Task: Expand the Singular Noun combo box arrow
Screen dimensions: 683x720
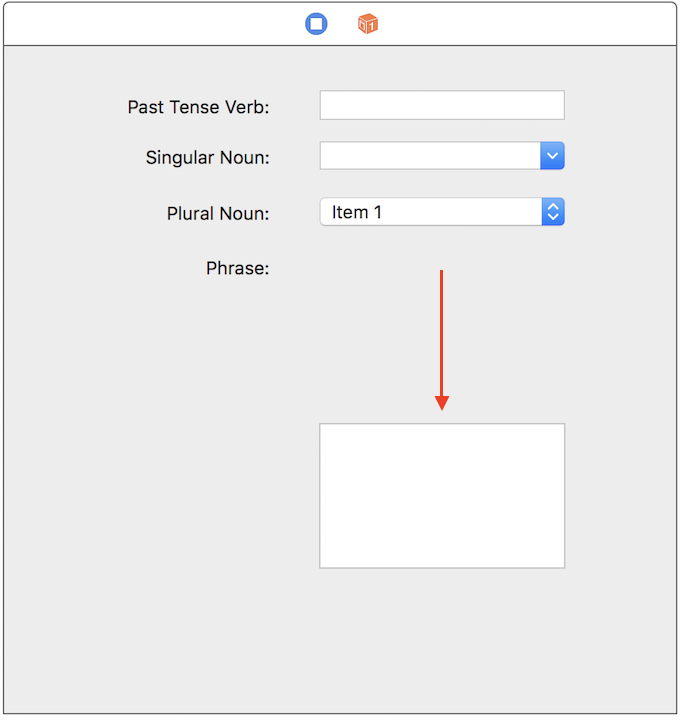Action: (553, 156)
